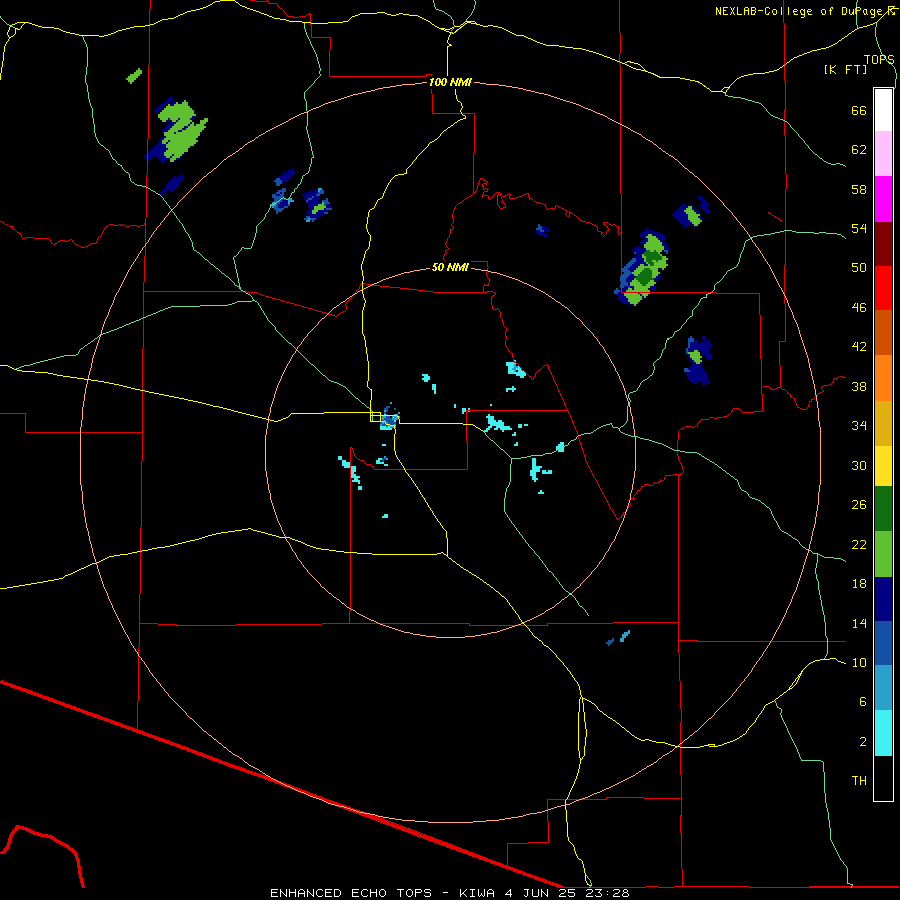This screenshot has height=900, width=900.
Task: Click the "30" scale value
Action: [x=859, y=465]
